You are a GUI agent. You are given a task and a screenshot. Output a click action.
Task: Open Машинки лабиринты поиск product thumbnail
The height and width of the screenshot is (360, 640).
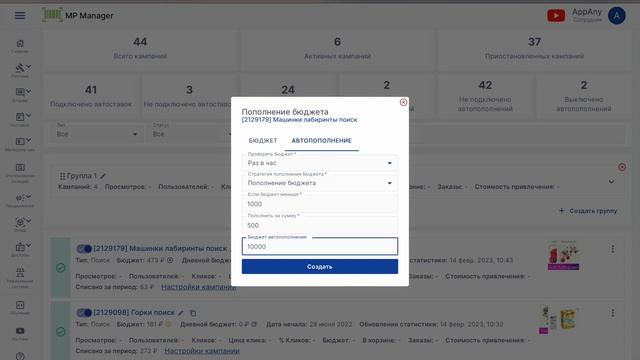pos(563,255)
